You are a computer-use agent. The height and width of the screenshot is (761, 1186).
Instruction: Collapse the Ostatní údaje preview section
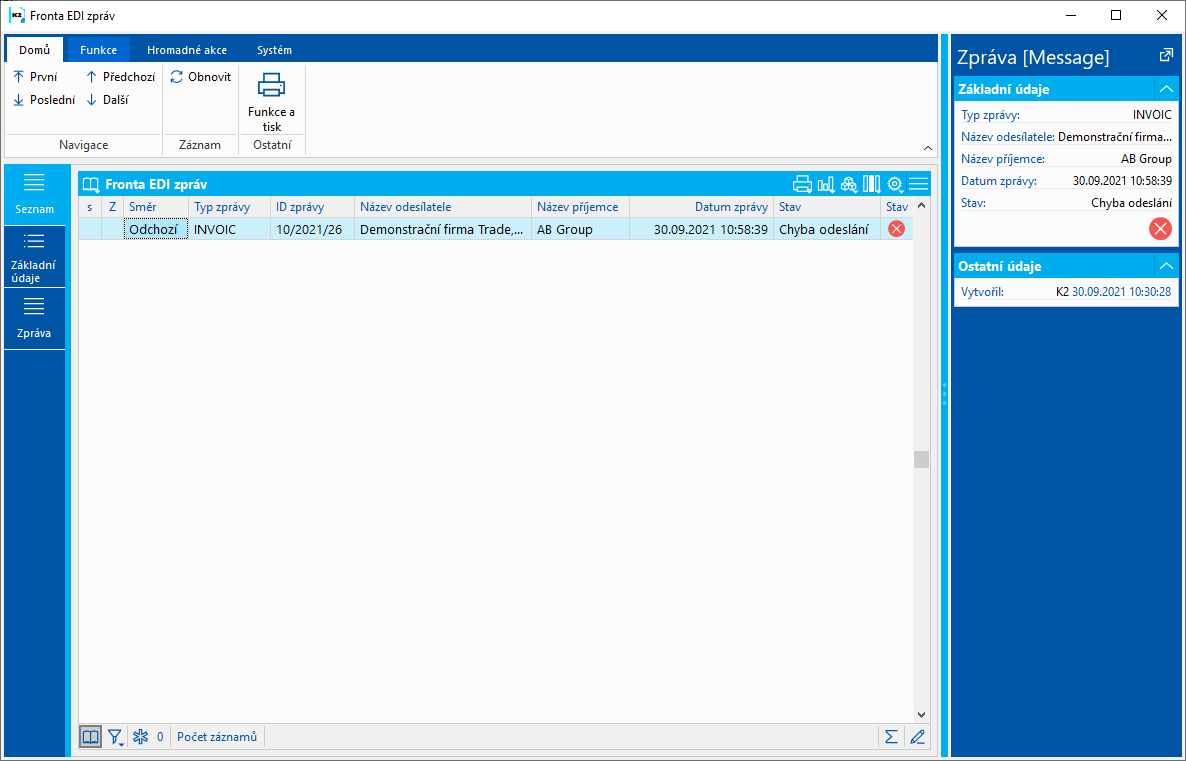(x=1166, y=266)
